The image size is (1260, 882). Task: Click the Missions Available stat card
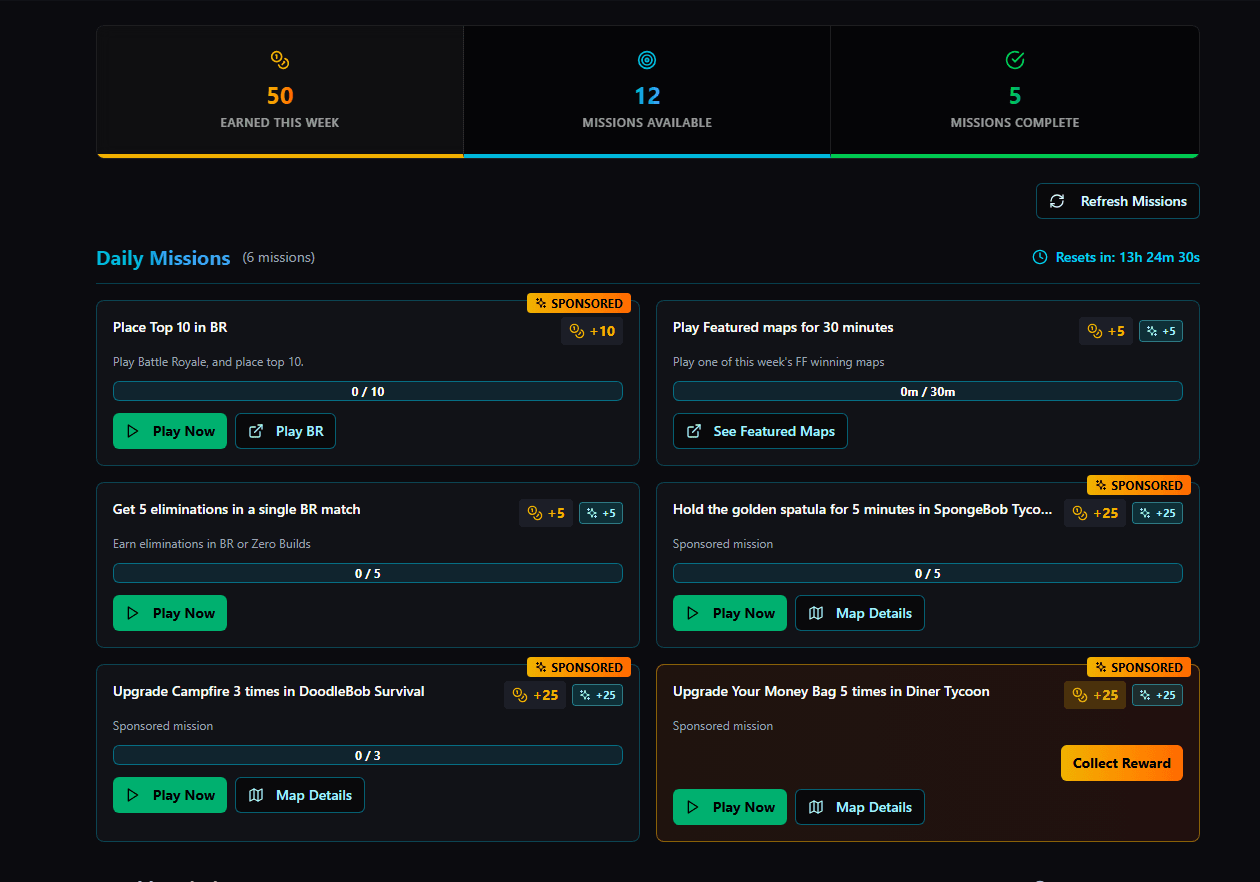(x=647, y=91)
